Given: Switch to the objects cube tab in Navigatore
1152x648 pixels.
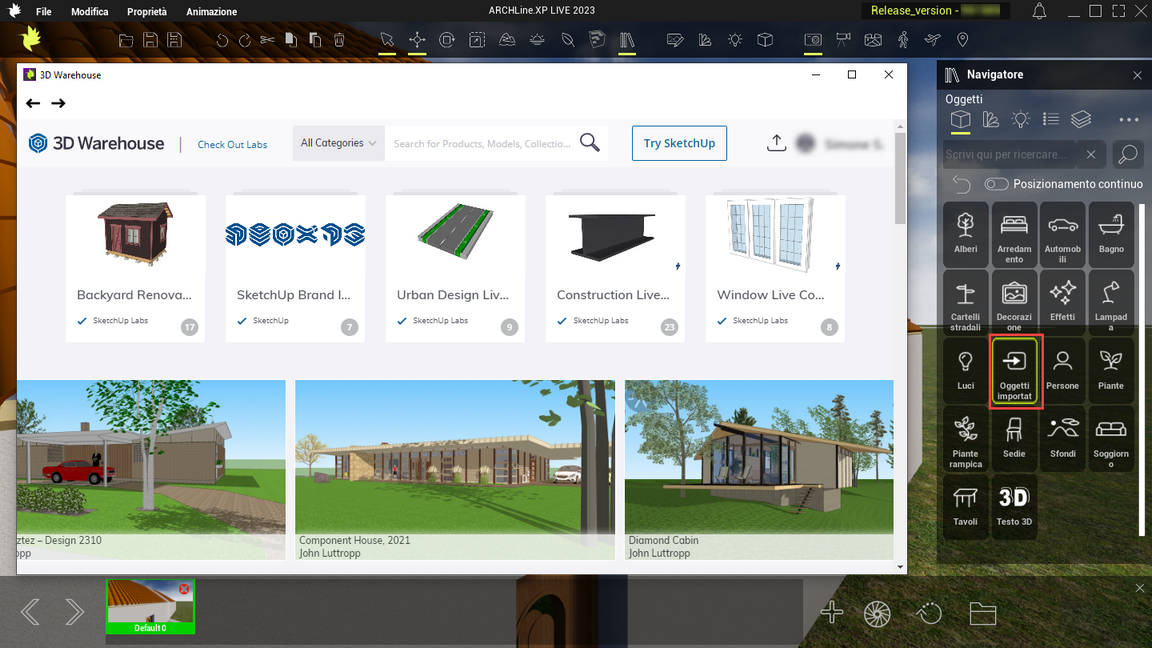Looking at the screenshot, I should (960, 120).
